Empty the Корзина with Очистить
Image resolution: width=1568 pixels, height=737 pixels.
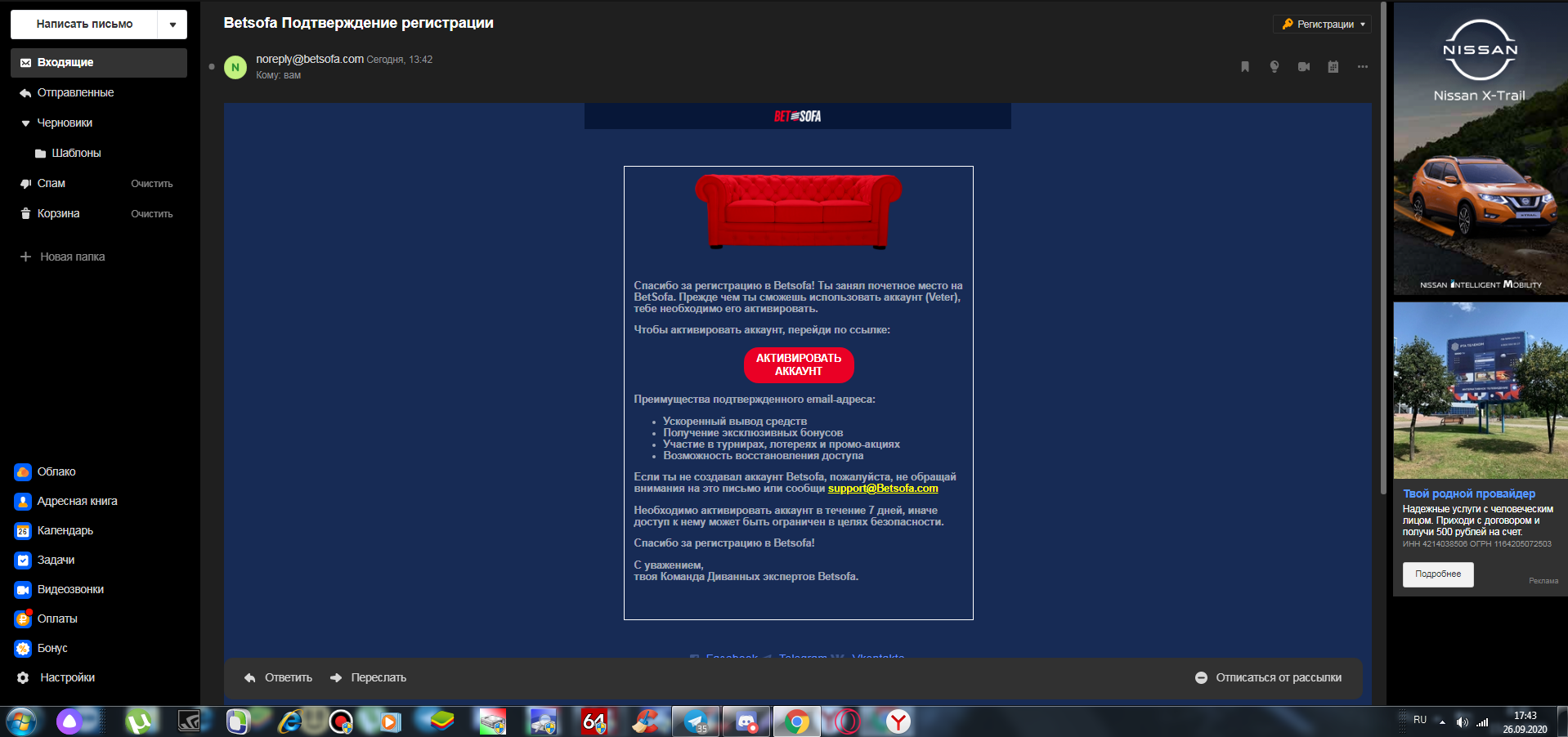pyautogui.click(x=152, y=214)
